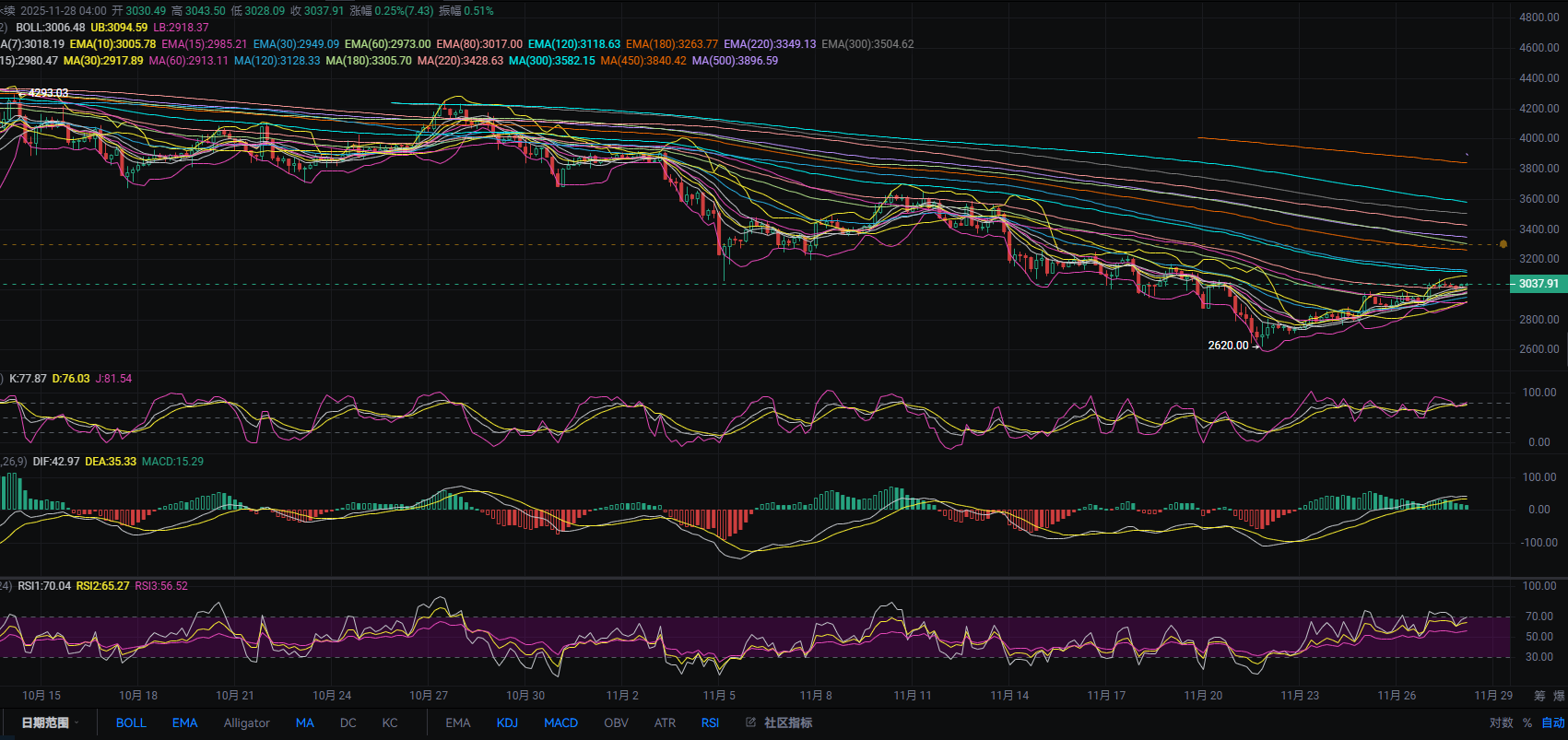The image size is (1568, 740).
Task: Enable the Alligator indicator
Action: click(246, 722)
